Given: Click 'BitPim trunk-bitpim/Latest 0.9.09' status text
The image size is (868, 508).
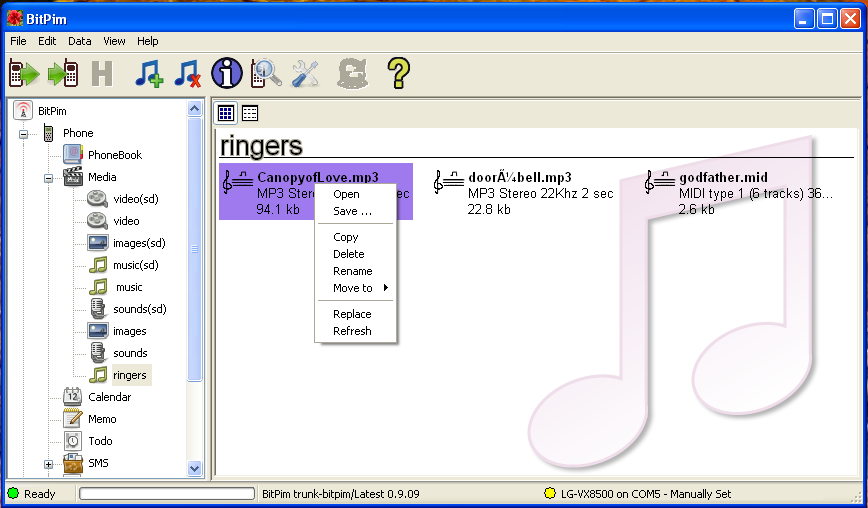Looking at the screenshot, I should tap(340, 494).
